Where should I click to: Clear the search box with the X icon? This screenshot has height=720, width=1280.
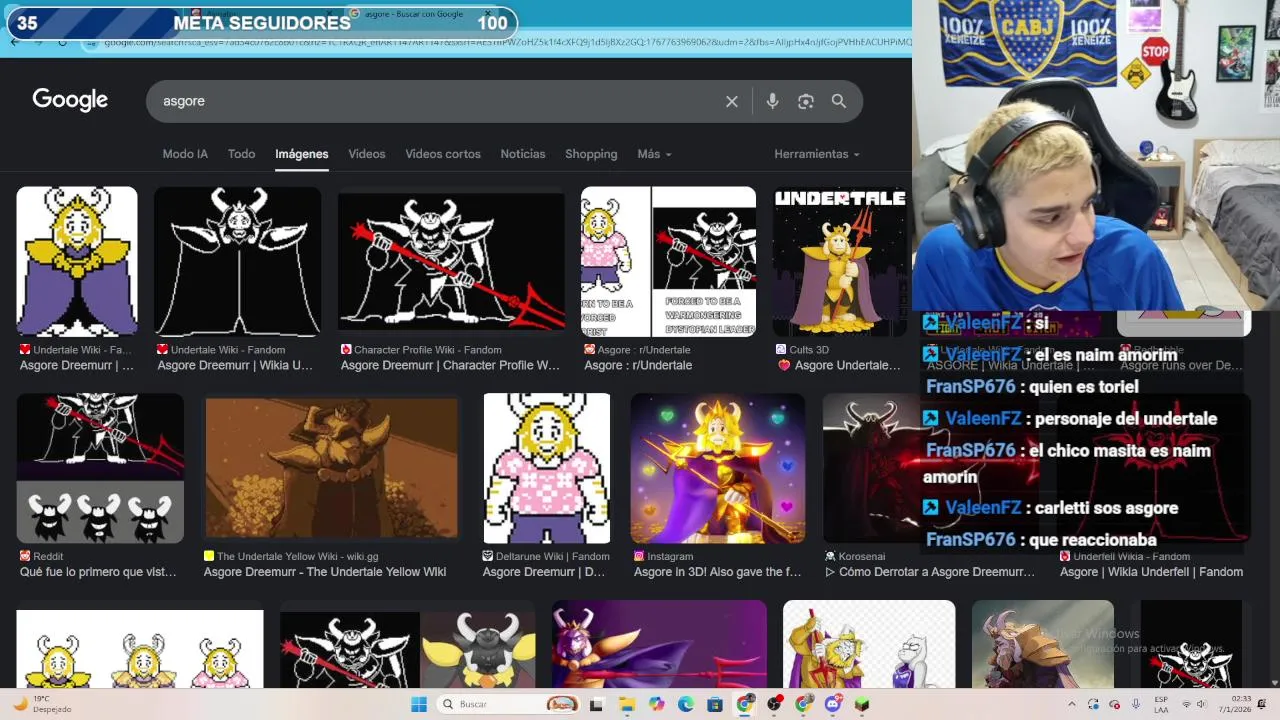(x=732, y=101)
